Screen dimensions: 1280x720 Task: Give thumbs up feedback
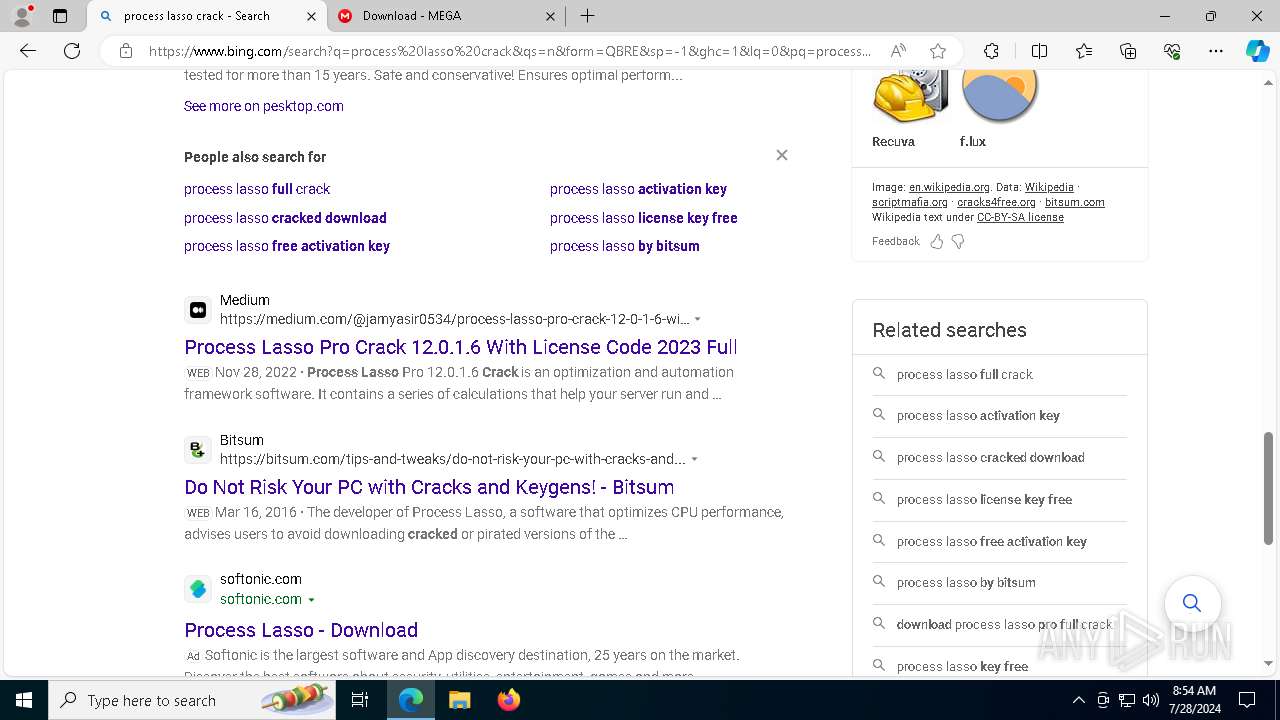(937, 241)
